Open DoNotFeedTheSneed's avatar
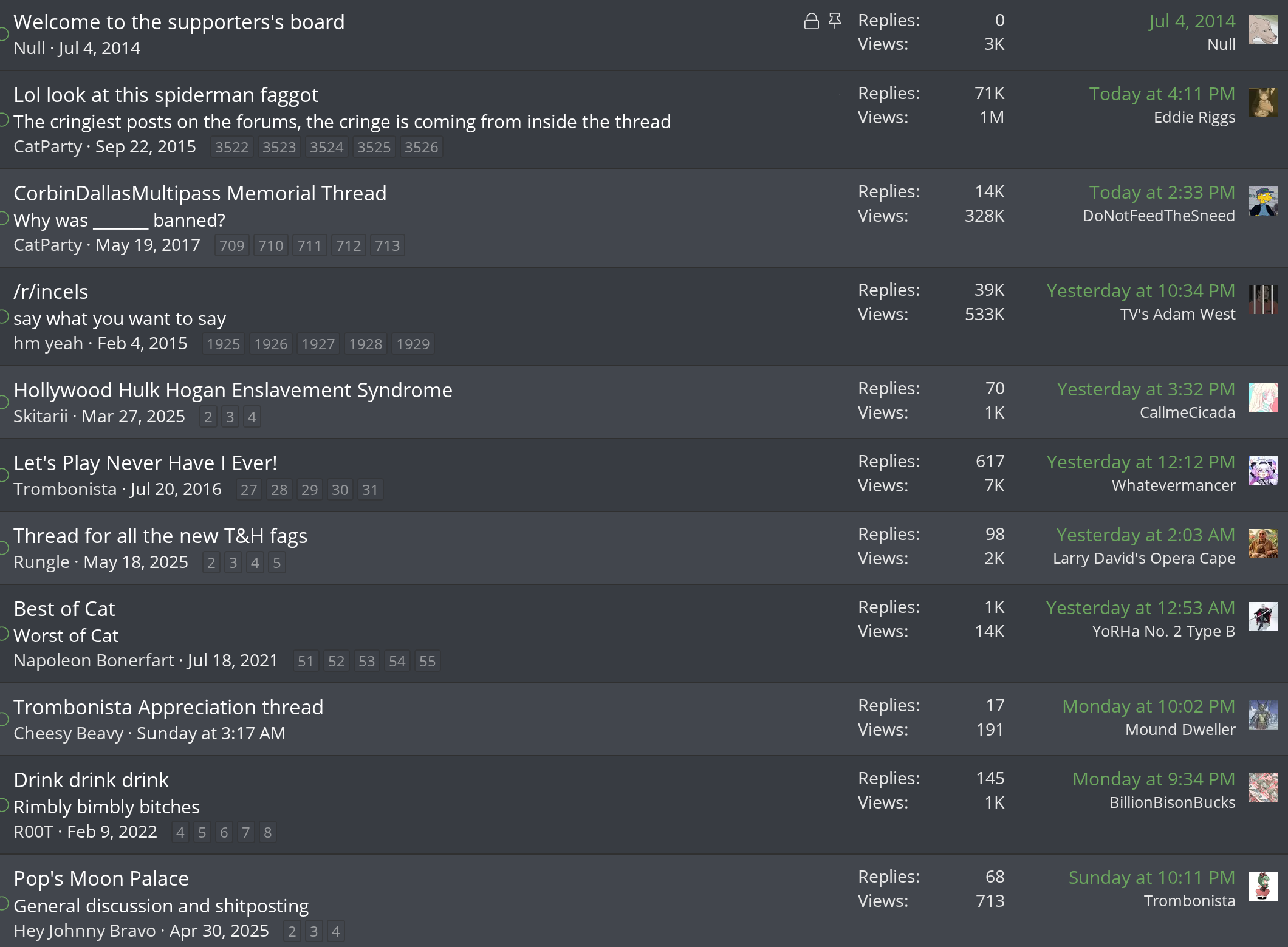This screenshot has width=1288, height=947. (1262, 201)
